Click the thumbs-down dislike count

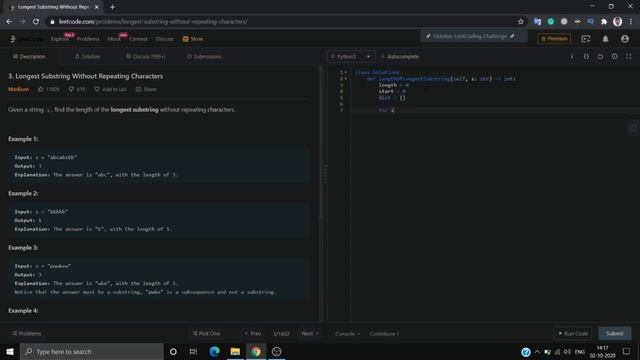coord(77,89)
